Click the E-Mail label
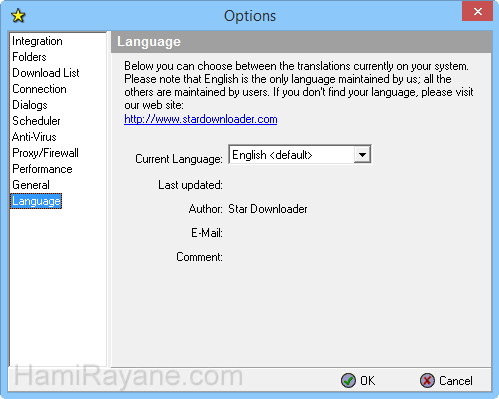Viewport: 499px width, 399px height. pos(207,233)
